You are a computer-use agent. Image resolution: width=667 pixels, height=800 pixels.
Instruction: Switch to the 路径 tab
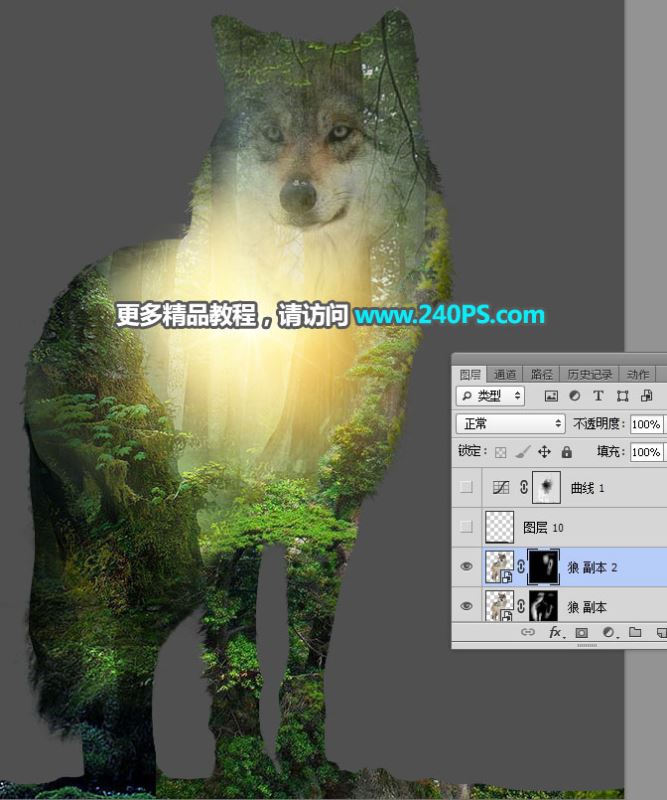(x=541, y=373)
